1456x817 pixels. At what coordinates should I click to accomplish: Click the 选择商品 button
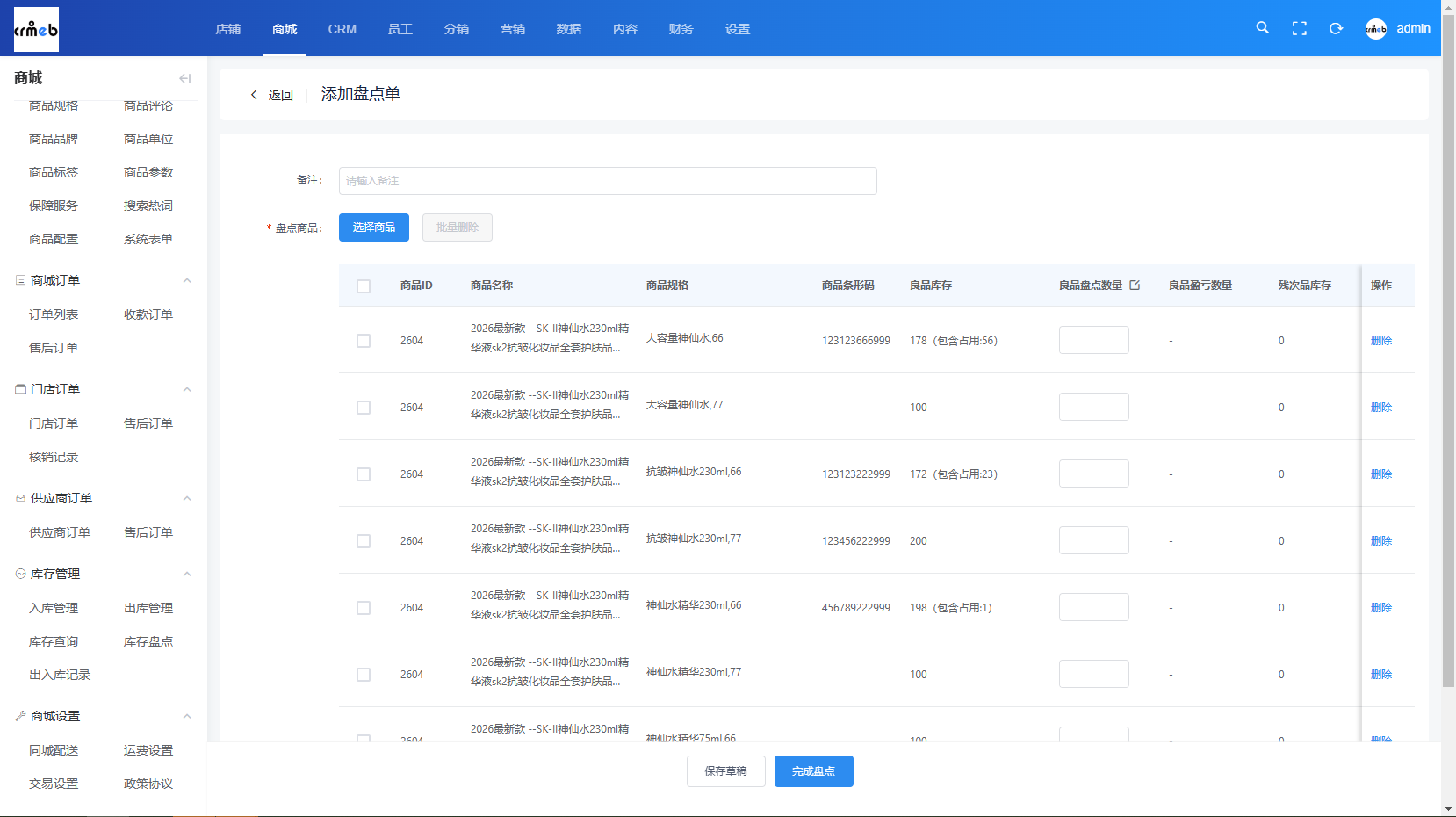click(374, 228)
